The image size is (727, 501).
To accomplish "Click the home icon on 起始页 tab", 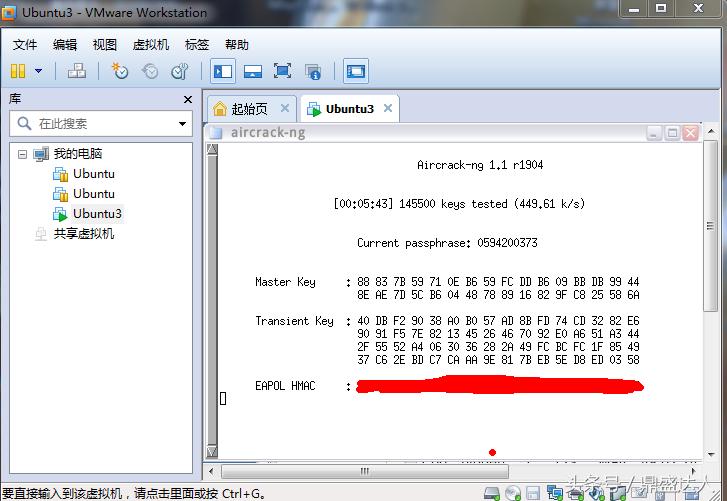I will 220,109.
